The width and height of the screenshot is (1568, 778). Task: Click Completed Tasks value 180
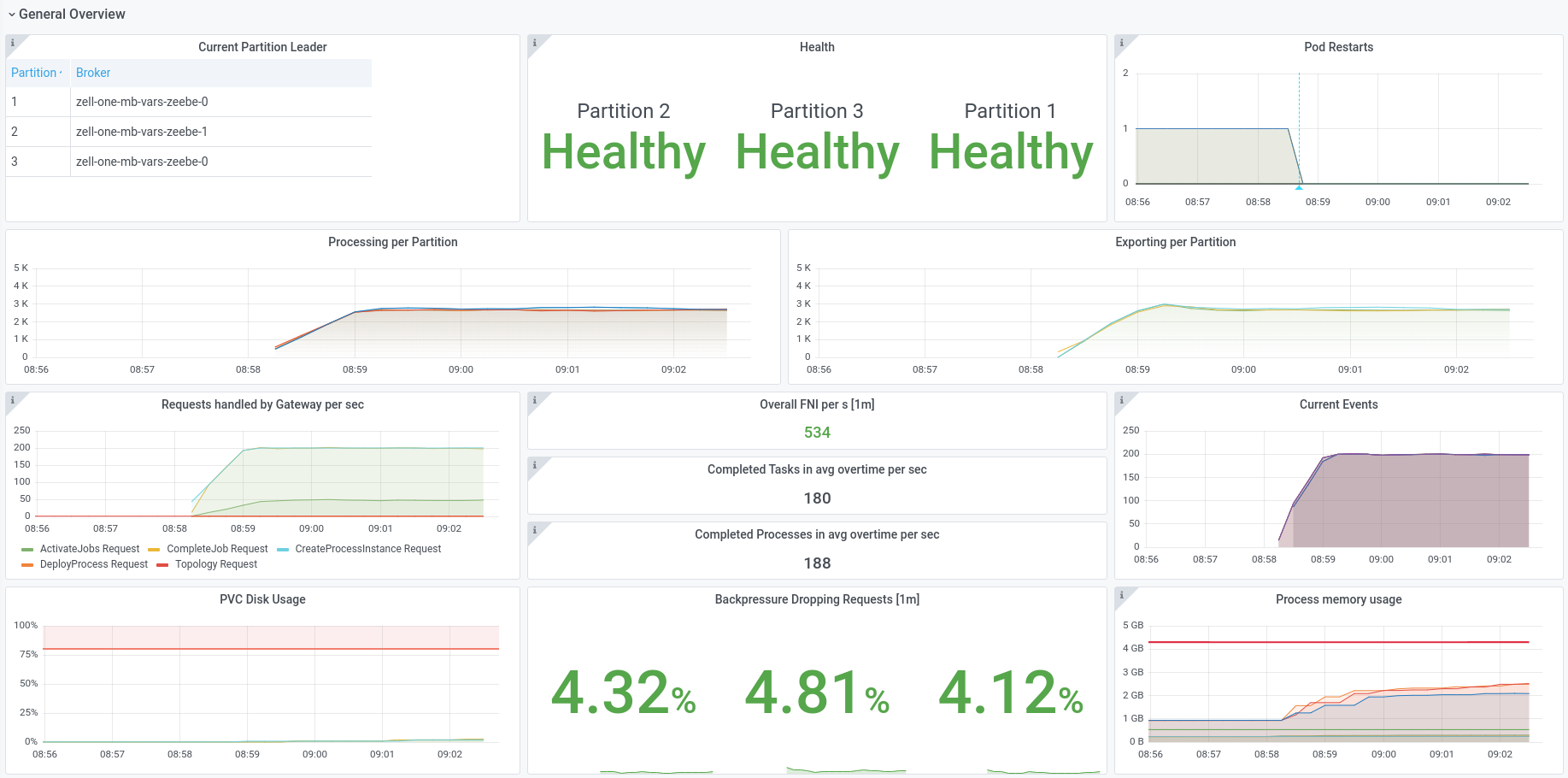pos(817,498)
